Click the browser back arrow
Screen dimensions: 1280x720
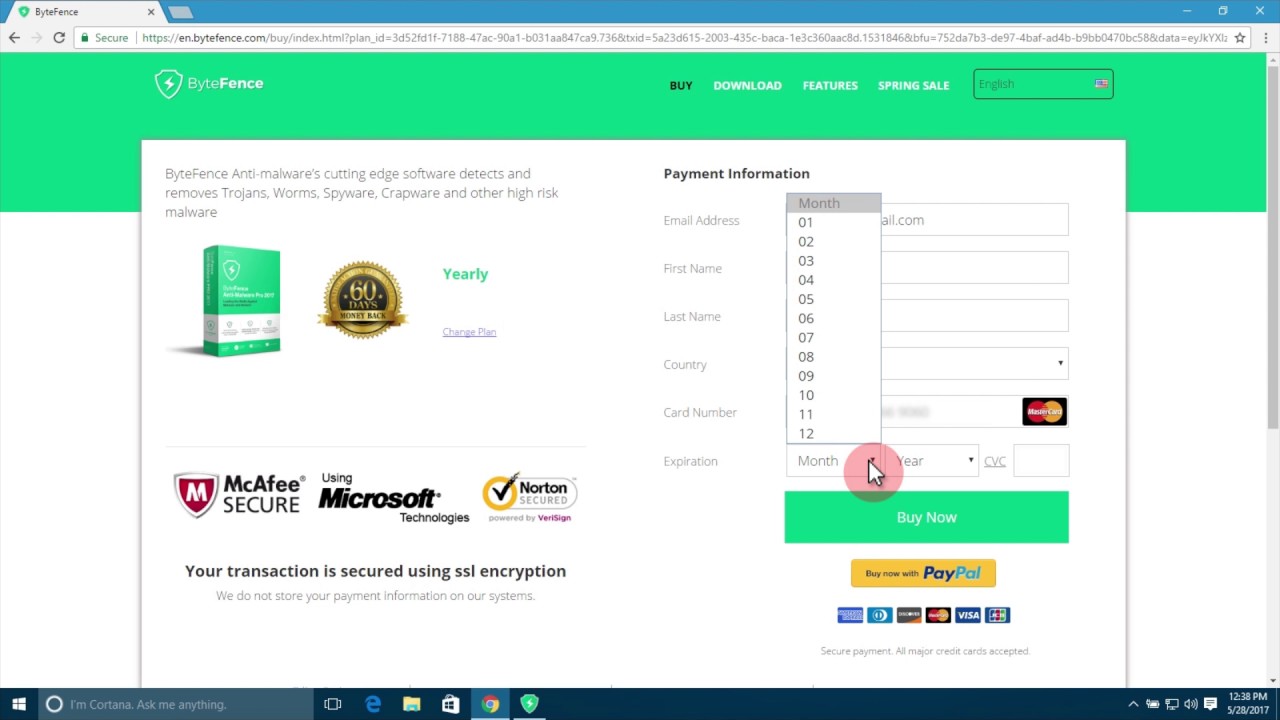14,38
